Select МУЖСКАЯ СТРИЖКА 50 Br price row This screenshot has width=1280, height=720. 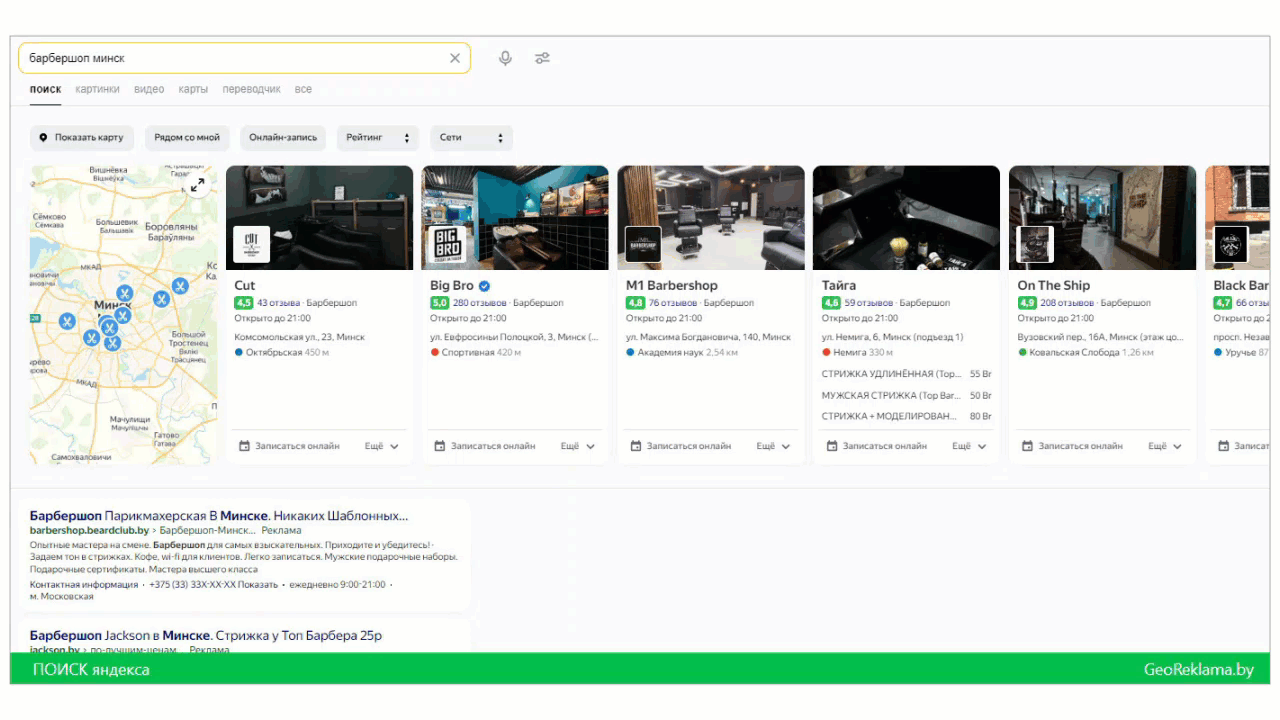906,395
